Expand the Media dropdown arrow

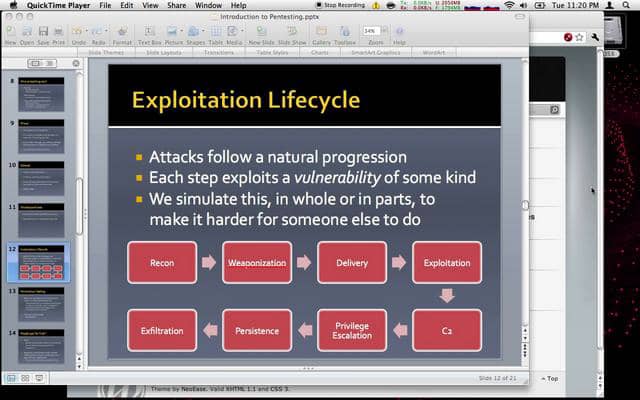[242, 31]
